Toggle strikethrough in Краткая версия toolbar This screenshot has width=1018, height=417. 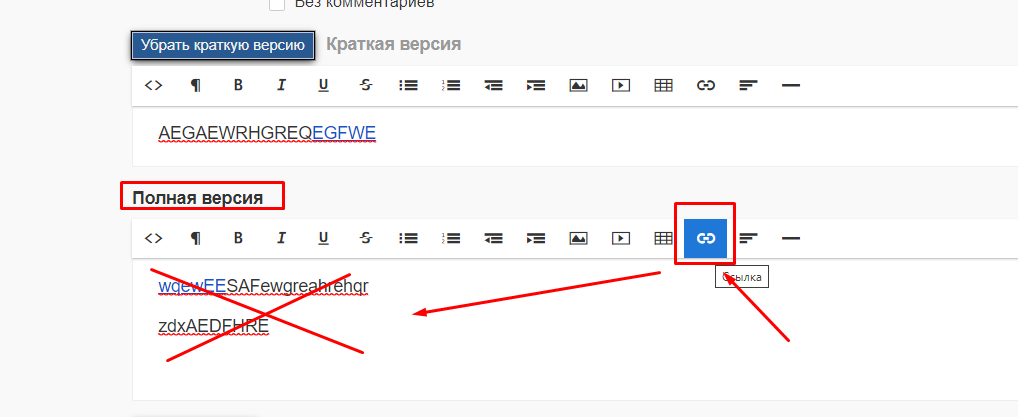click(366, 85)
